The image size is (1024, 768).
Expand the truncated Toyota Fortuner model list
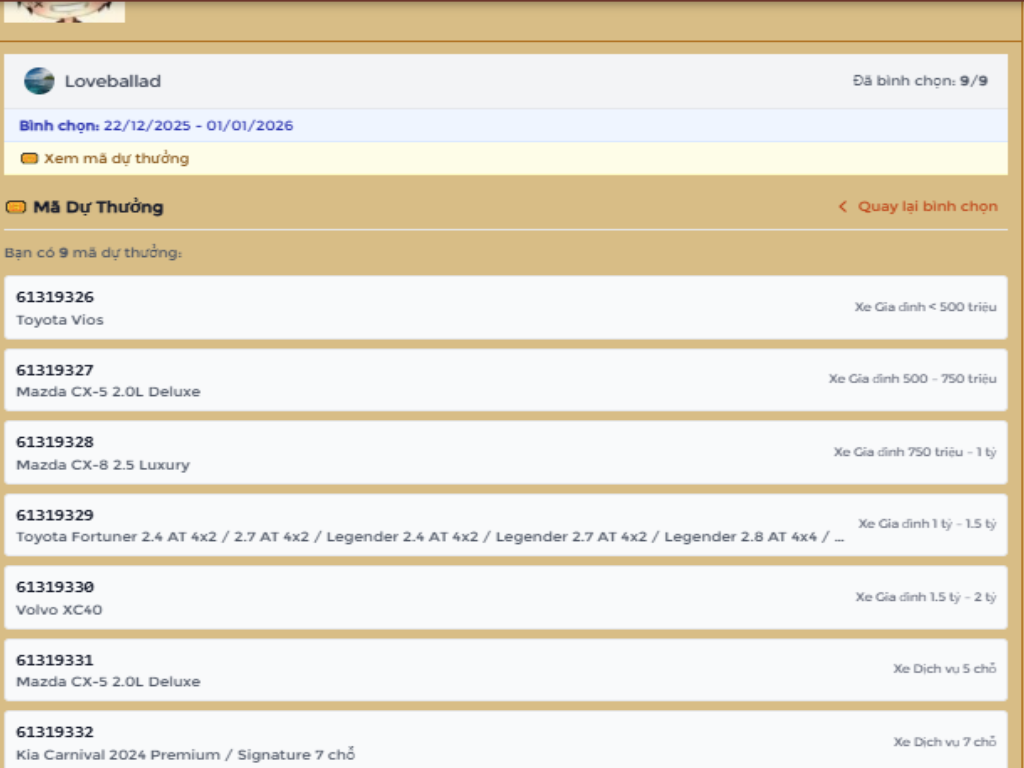pyautogui.click(x=430, y=537)
